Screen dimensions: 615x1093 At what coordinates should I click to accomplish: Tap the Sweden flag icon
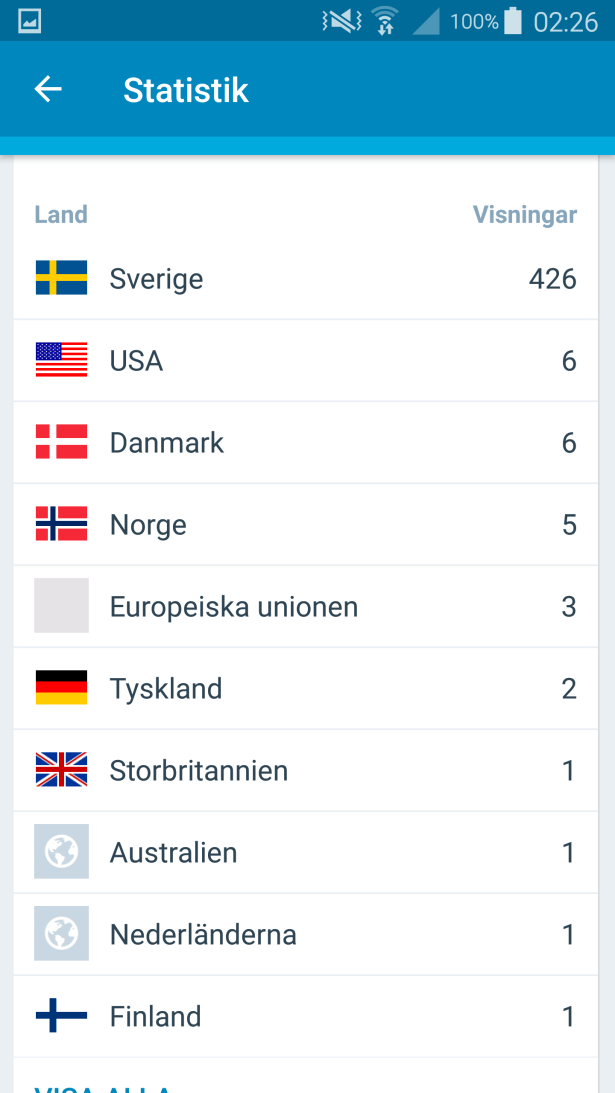(61, 278)
